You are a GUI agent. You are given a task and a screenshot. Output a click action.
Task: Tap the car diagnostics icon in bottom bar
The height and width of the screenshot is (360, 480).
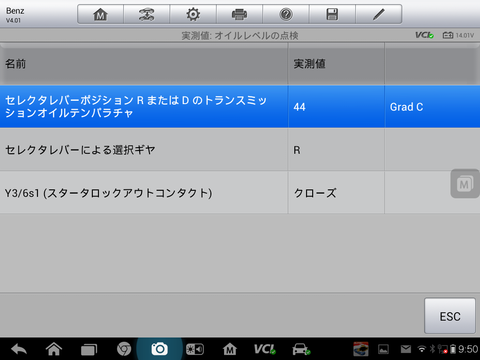pos(301,349)
